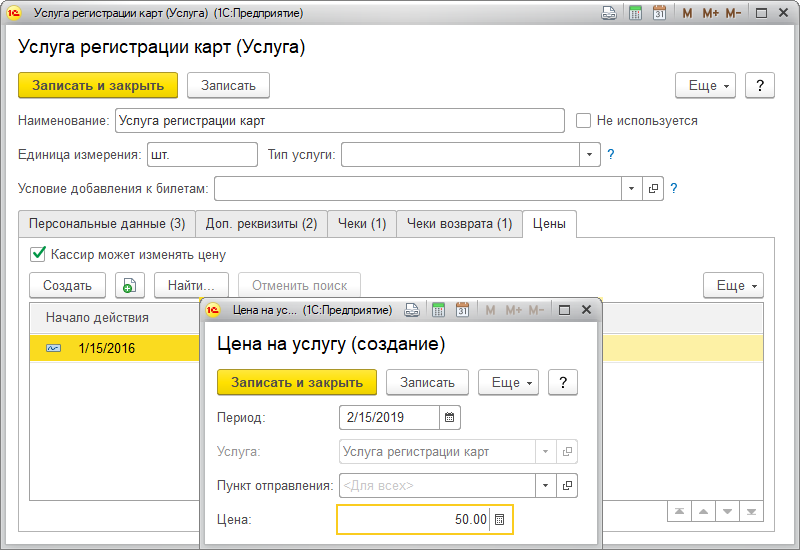Click calculator icon in main window title bar
This screenshot has height=550, width=800.
635,14
